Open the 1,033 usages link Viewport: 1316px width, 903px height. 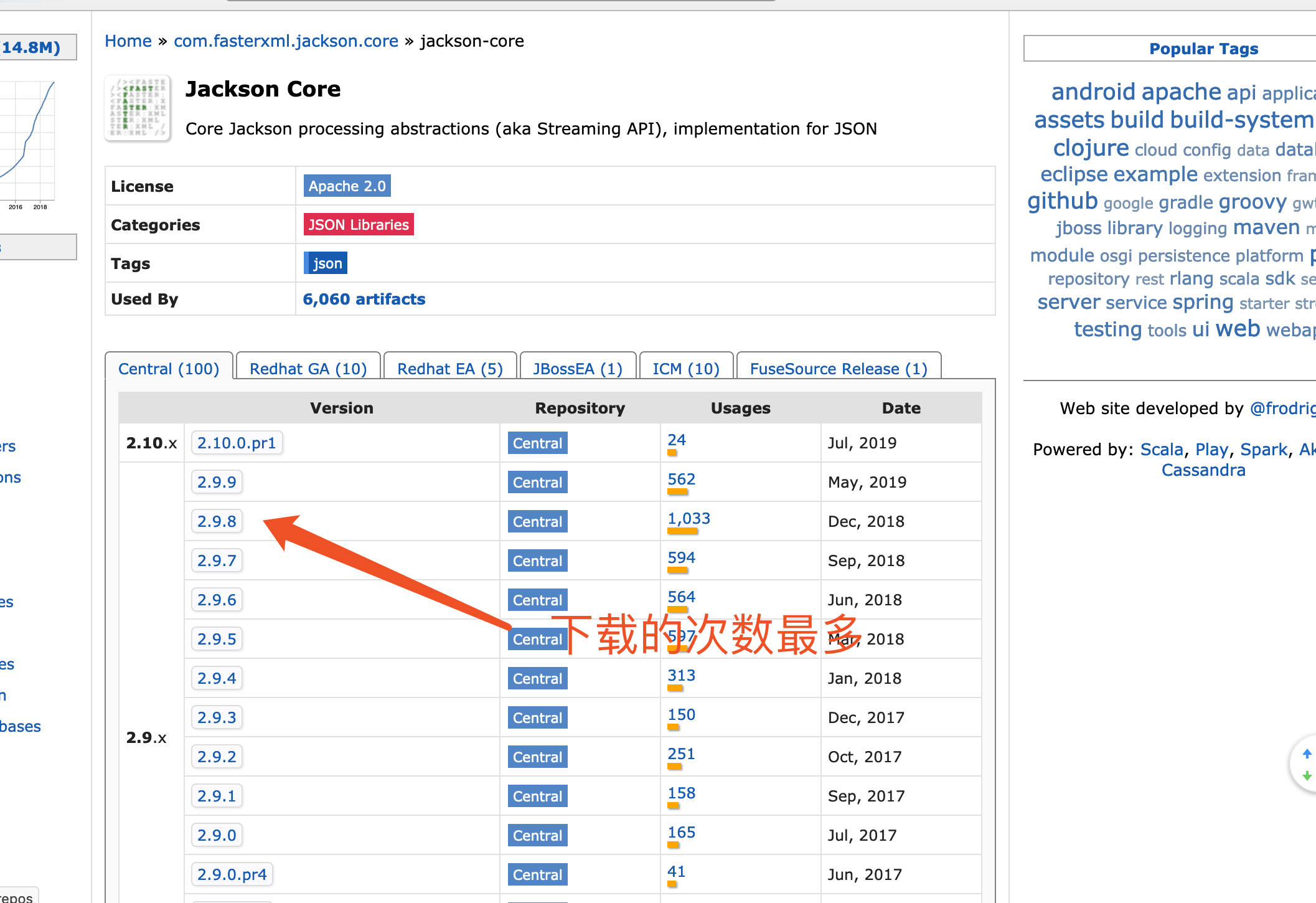pos(689,518)
